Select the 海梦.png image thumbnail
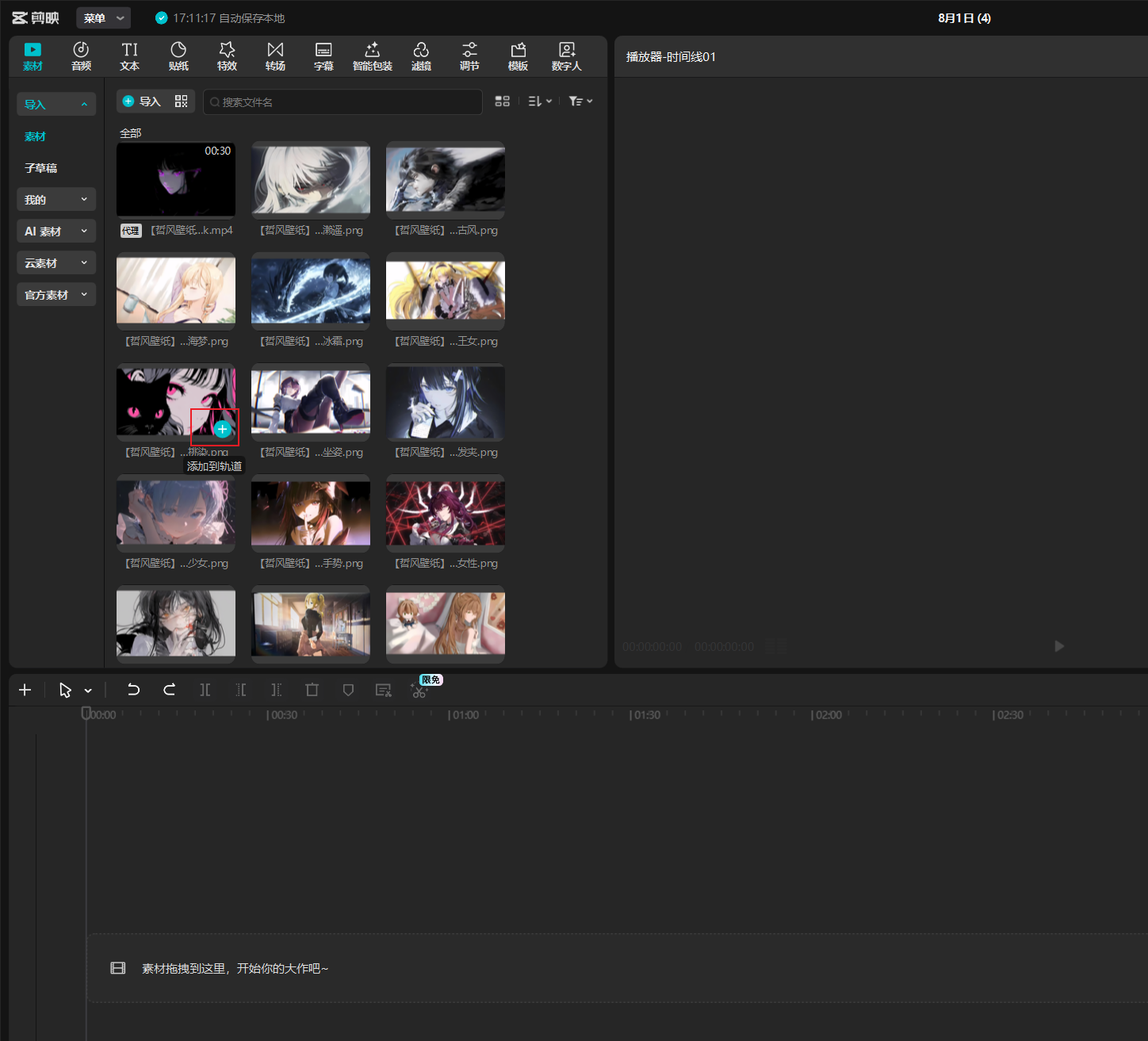The width and height of the screenshot is (1148, 1041). click(x=176, y=290)
